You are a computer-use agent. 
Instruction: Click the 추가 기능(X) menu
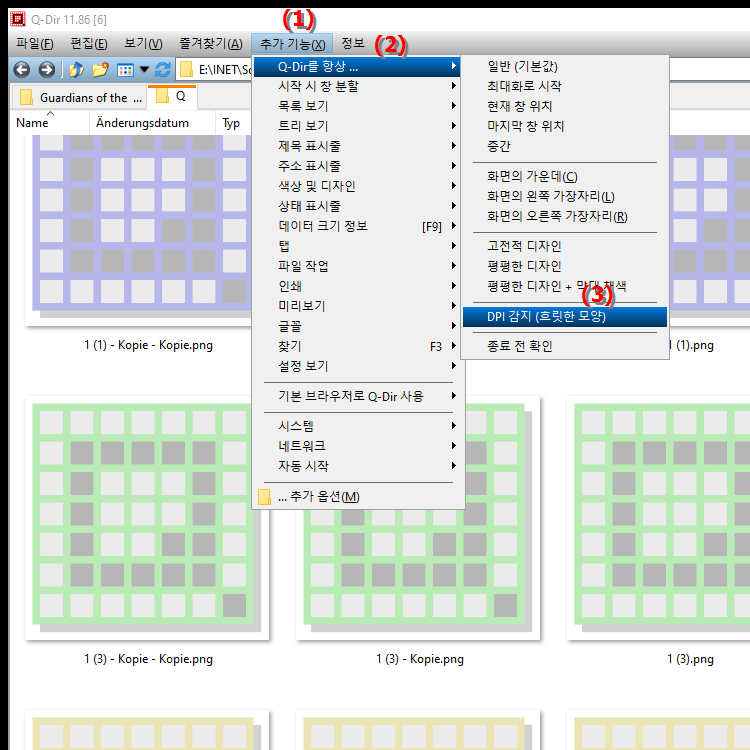click(x=292, y=44)
